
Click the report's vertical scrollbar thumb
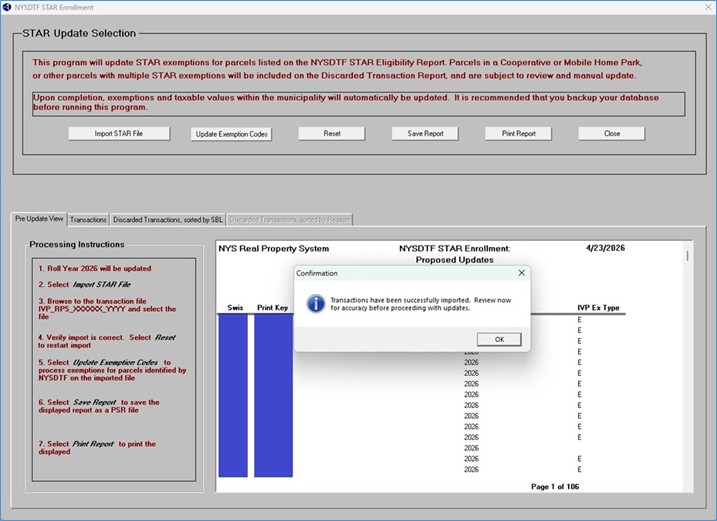[x=687, y=256]
